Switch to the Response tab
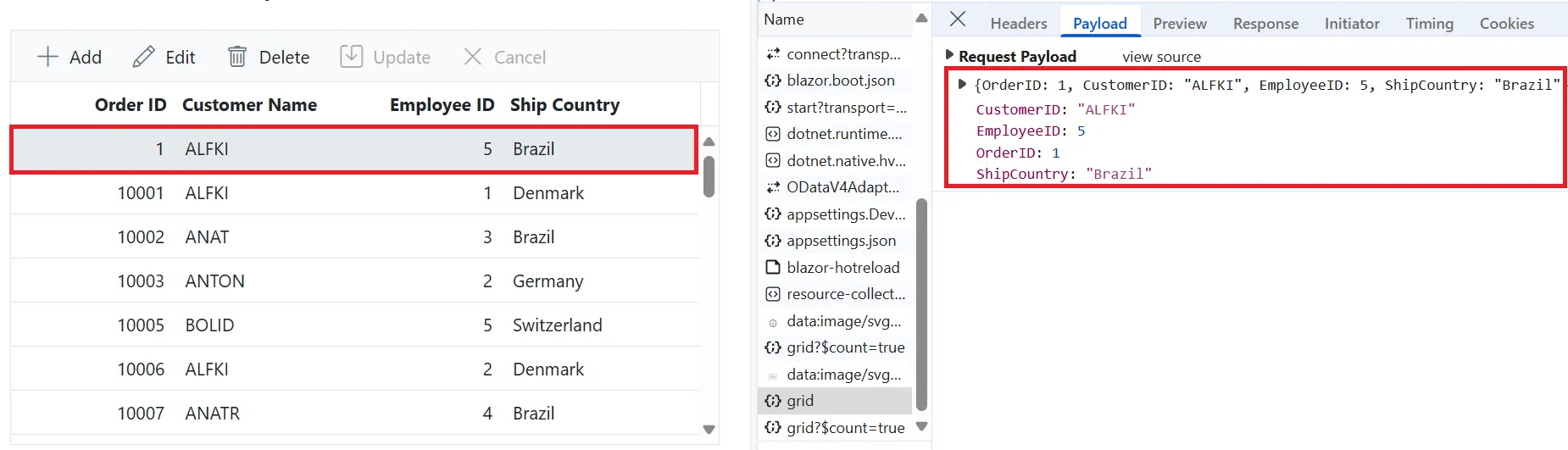This screenshot has width=1568, height=450. pos(1265,24)
